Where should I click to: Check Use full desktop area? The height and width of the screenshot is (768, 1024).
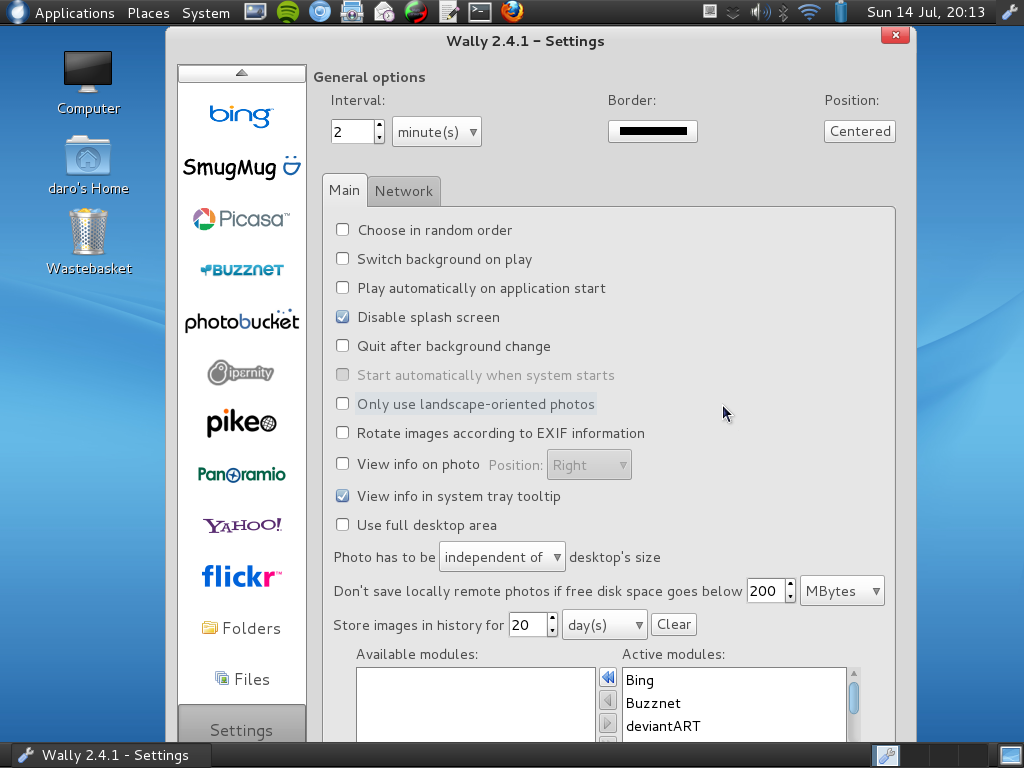coord(342,524)
